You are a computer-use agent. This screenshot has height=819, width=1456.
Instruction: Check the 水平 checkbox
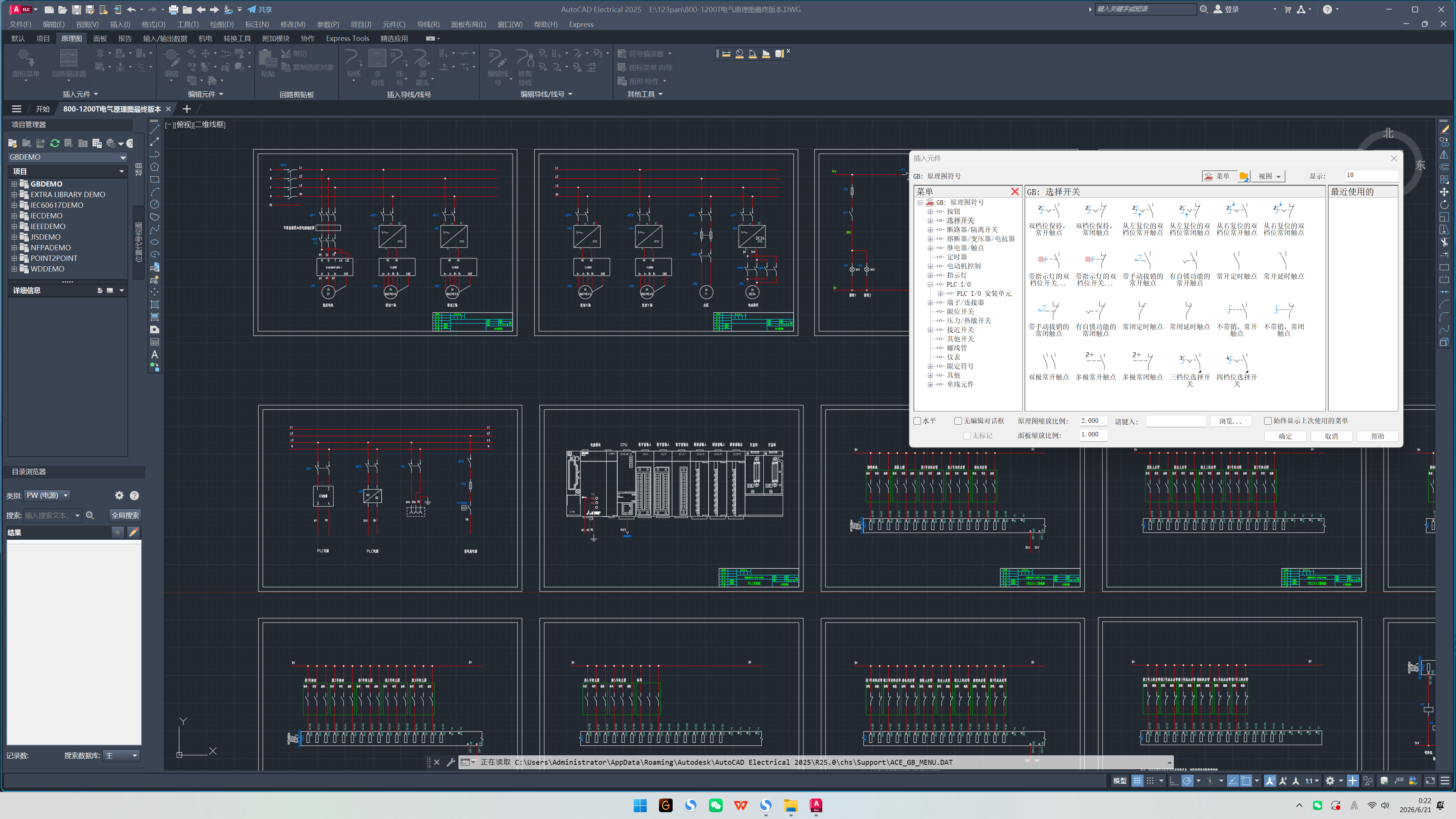[x=917, y=420]
